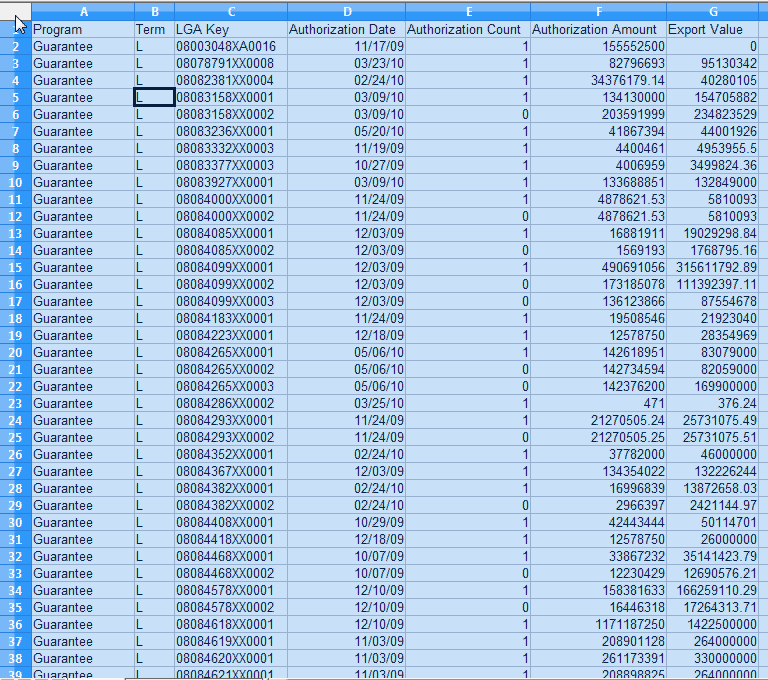Click the date cell 05/20/10
The image size is (768, 680).
346,131
